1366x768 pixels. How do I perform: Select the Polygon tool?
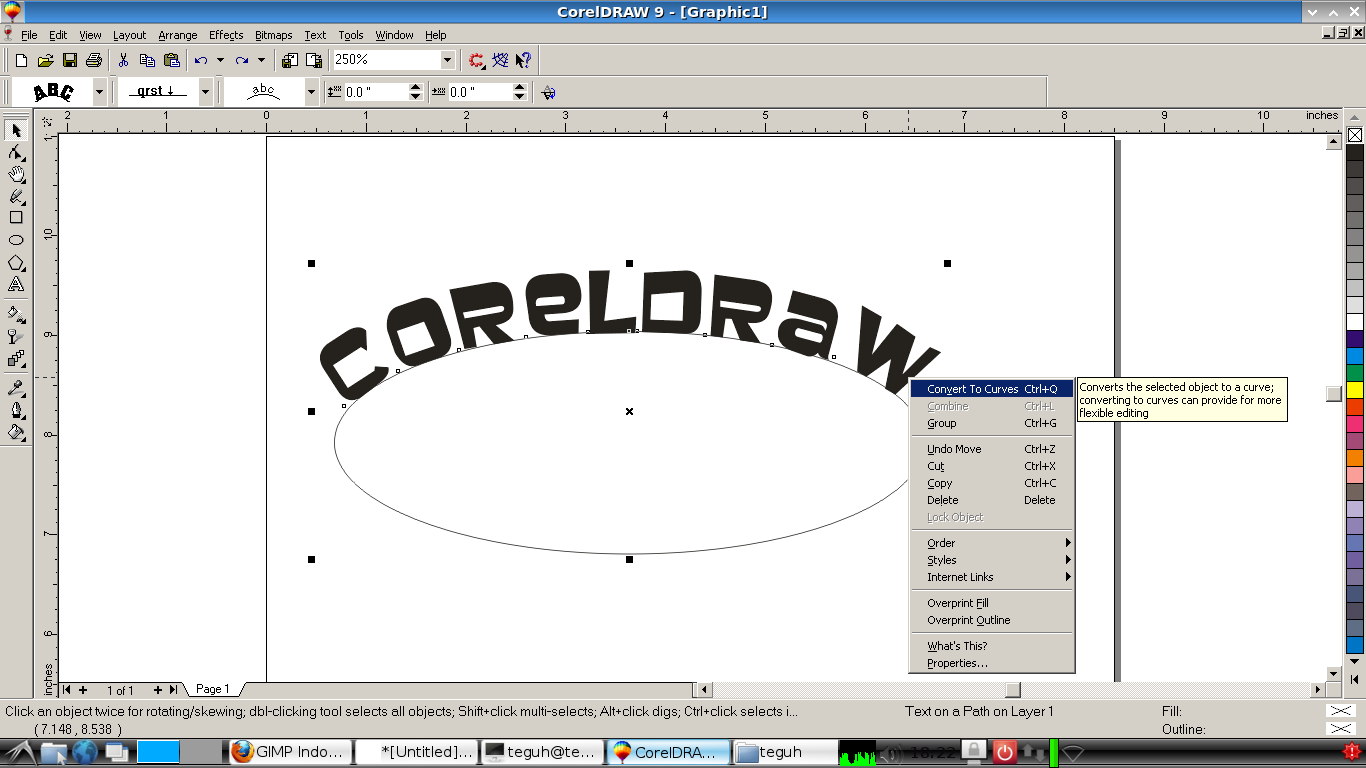(16, 263)
